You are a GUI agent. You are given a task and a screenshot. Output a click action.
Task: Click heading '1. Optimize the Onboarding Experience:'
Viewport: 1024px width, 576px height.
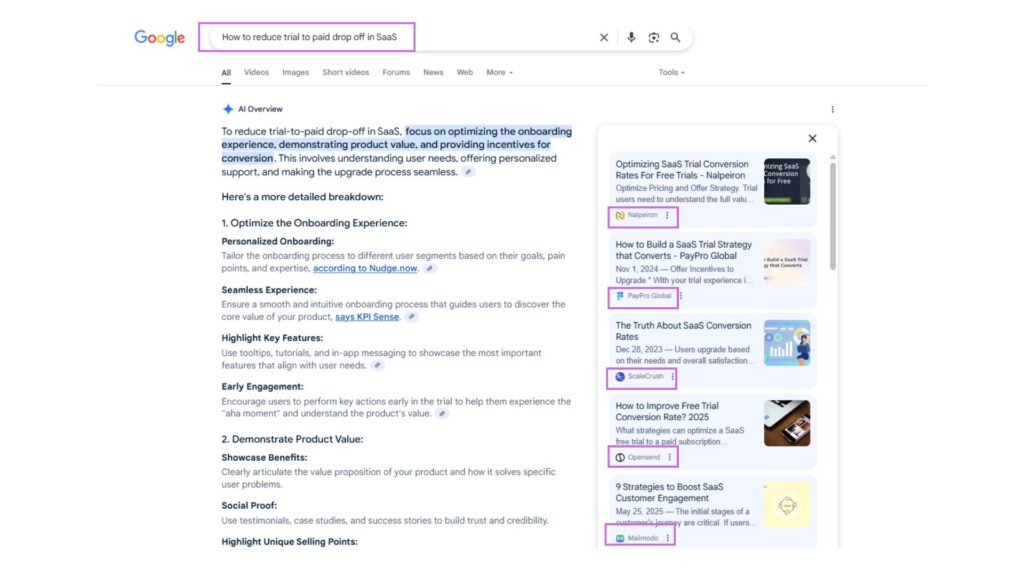314,223
